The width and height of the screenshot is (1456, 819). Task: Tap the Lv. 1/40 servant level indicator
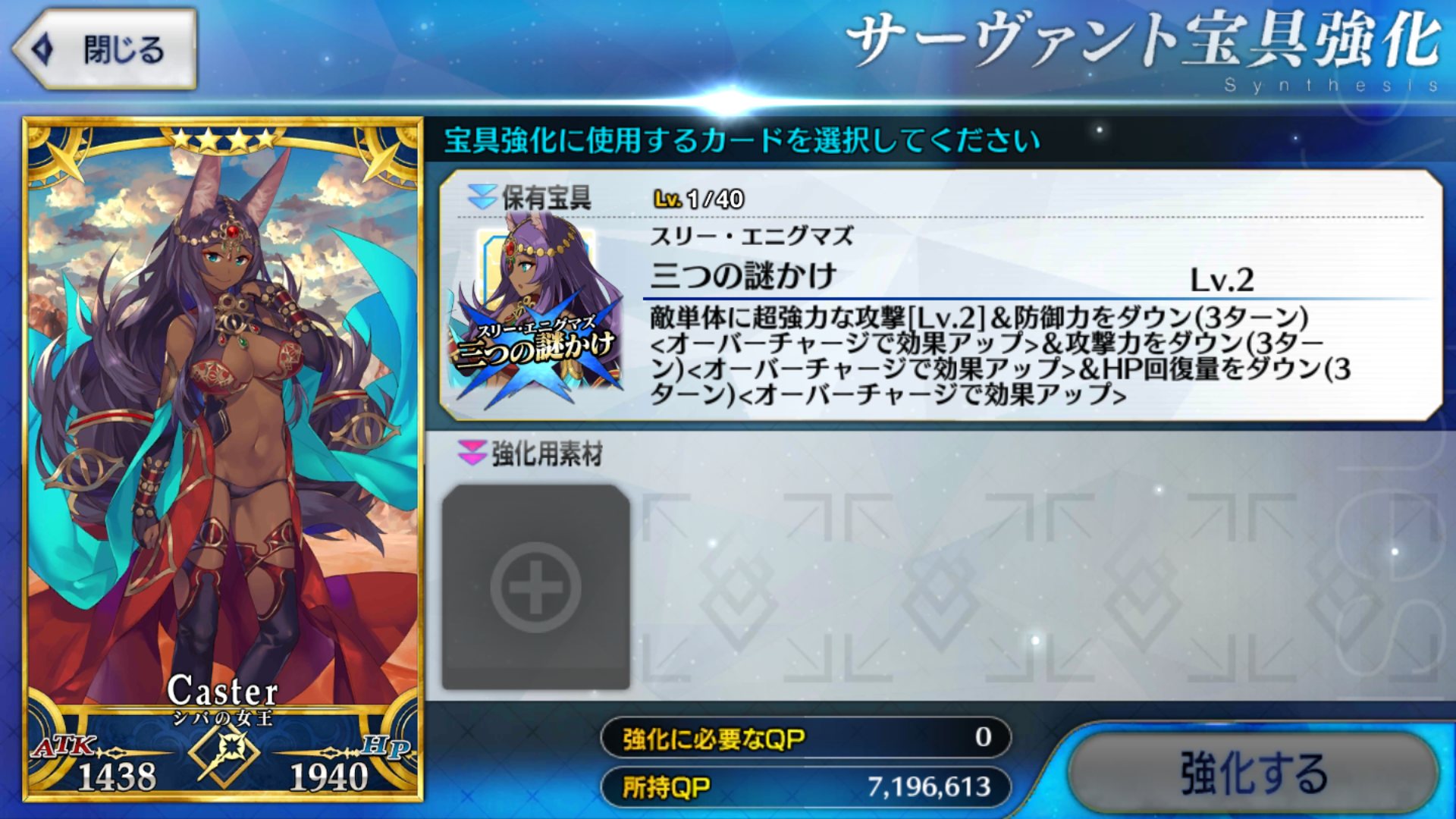tap(698, 199)
